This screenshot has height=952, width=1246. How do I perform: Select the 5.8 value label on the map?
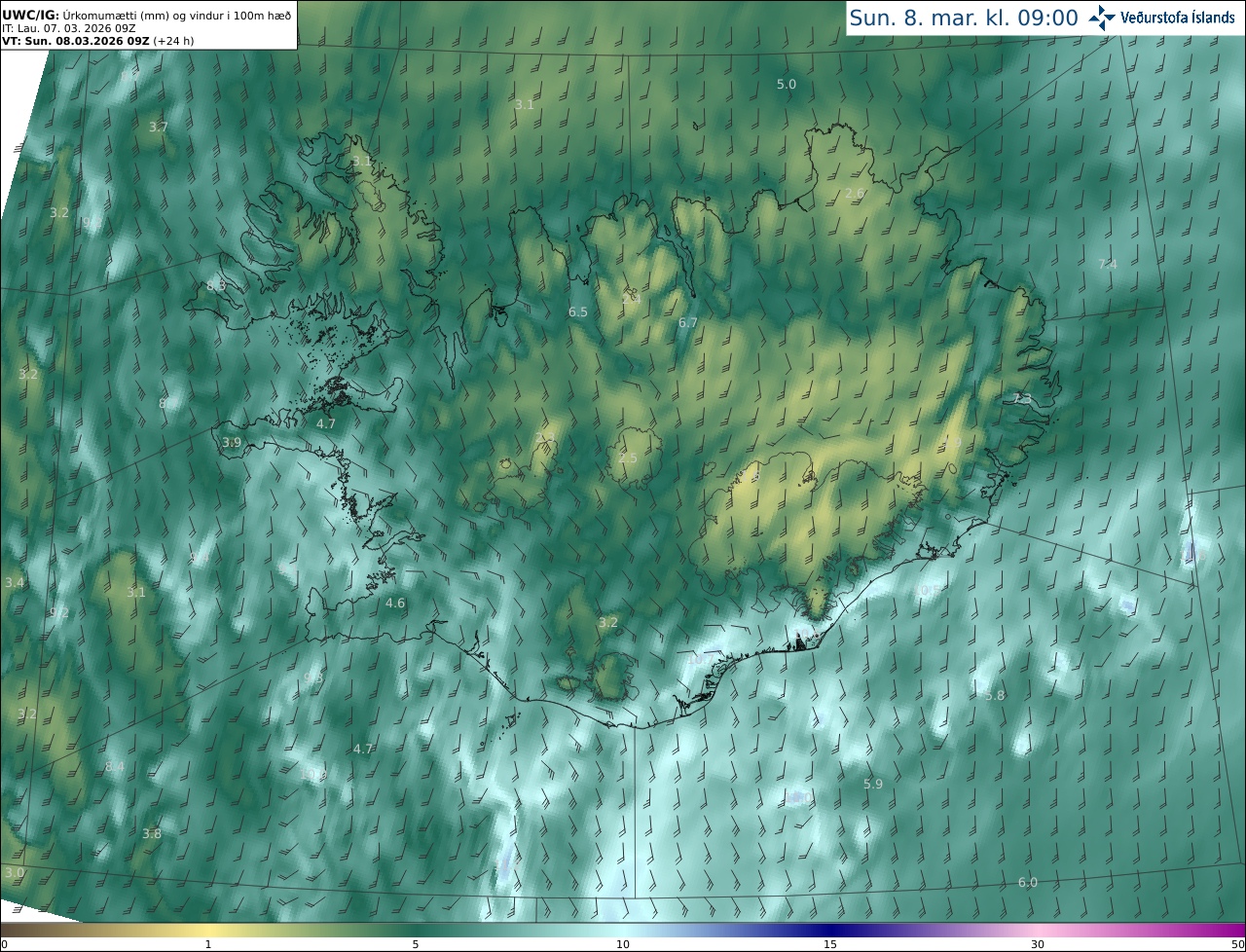point(995,696)
